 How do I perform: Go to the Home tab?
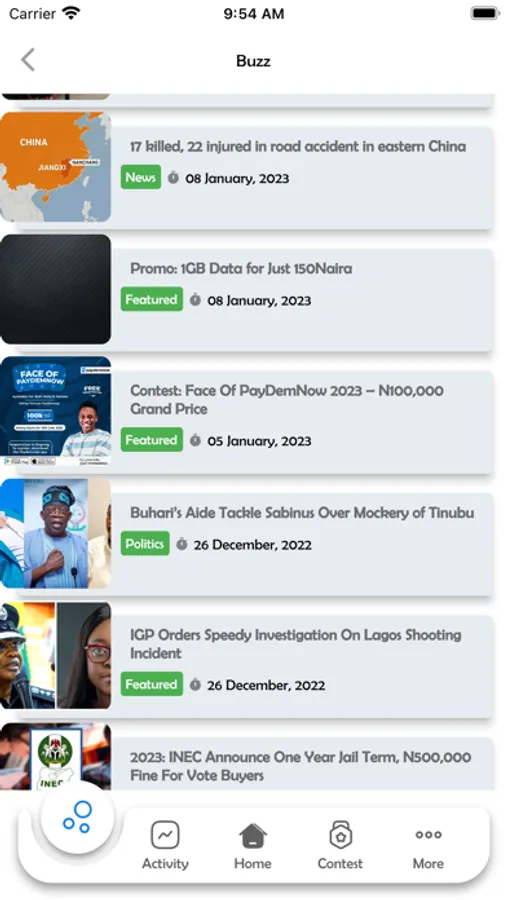click(x=253, y=845)
